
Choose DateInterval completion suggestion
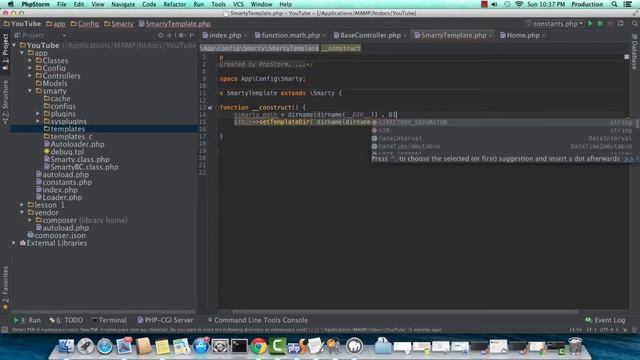[502, 138]
